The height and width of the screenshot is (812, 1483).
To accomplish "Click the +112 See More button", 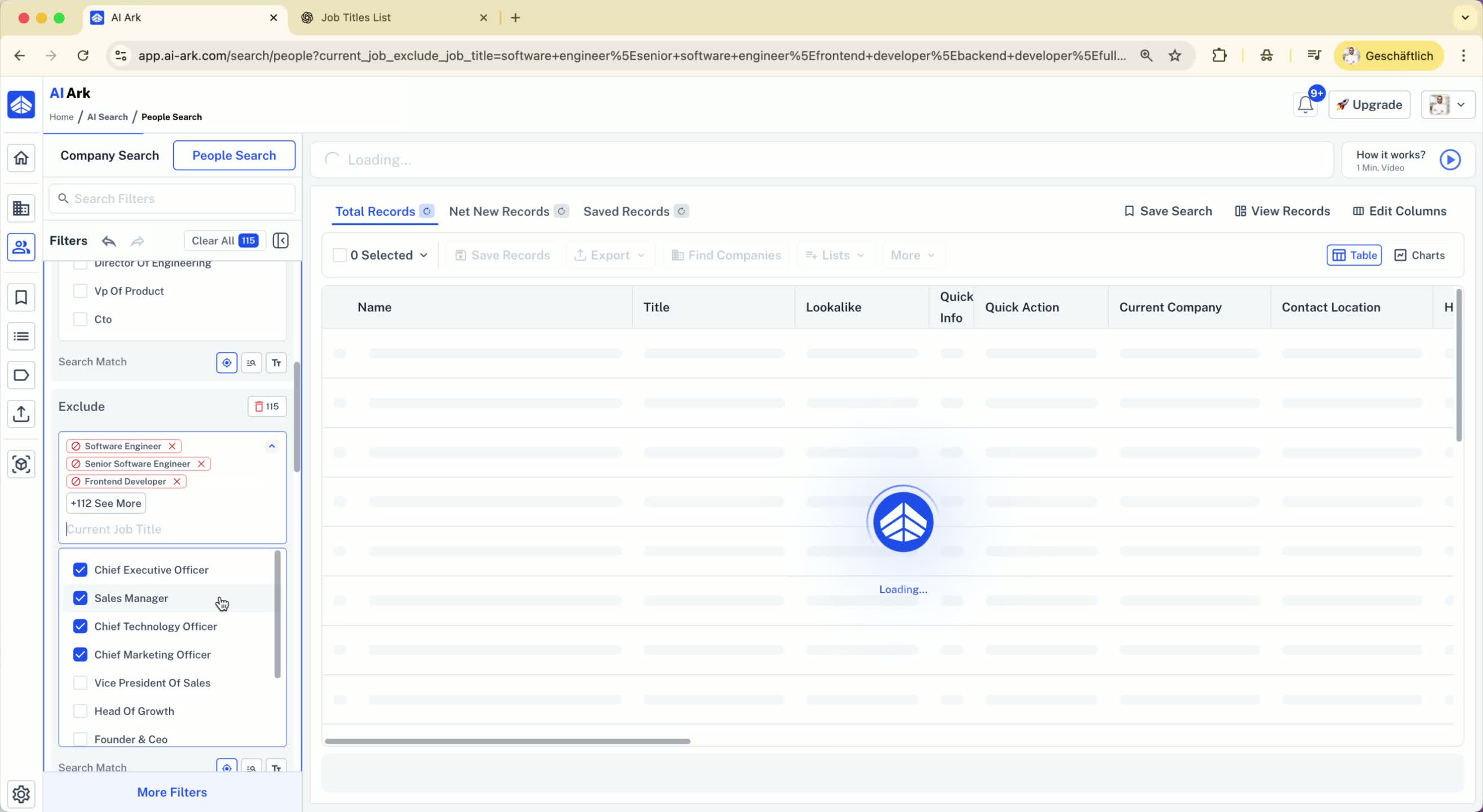I will point(106,503).
